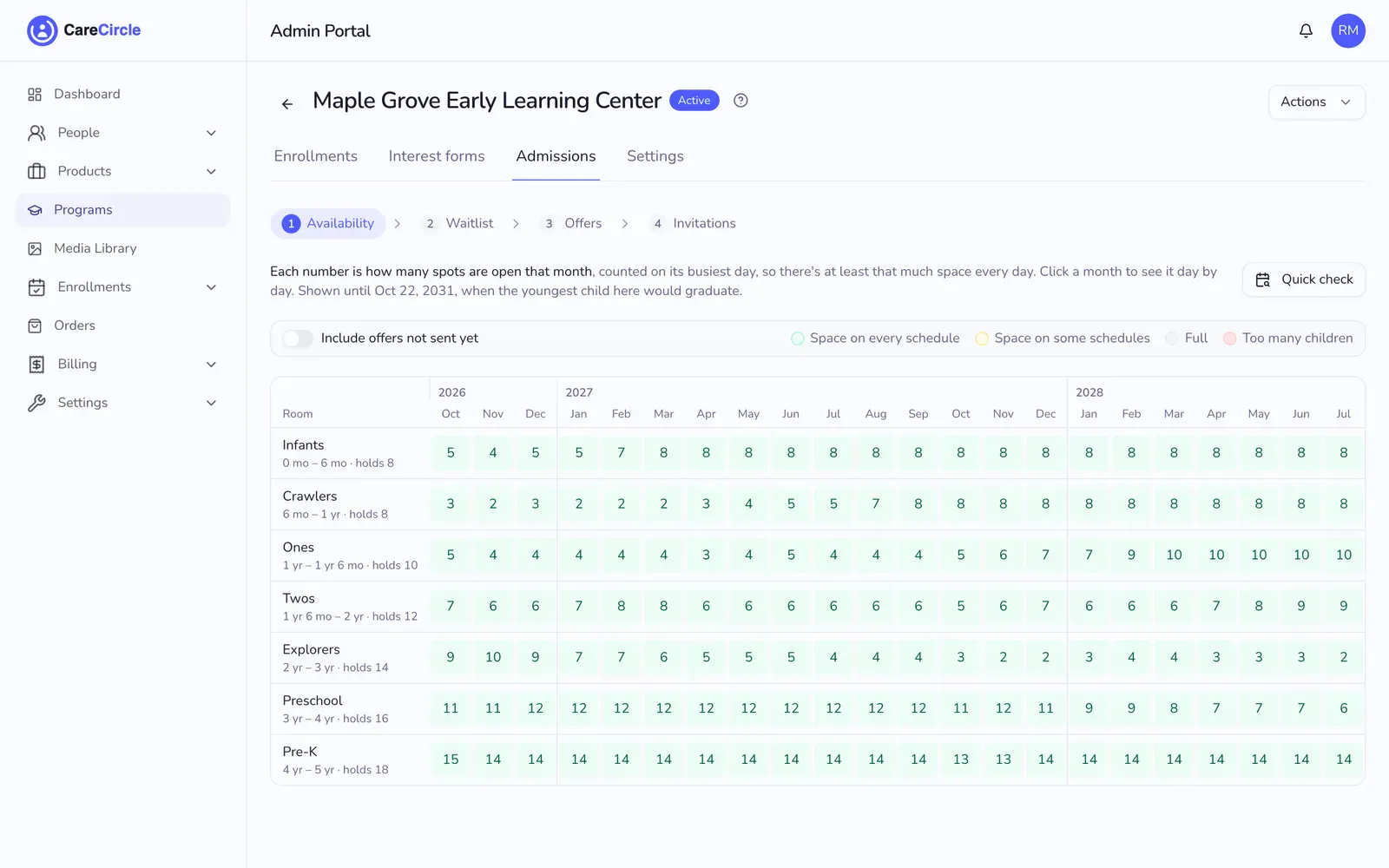
Task: Click the Orders sidebar item
Action: pyautogui.click(x=123, y=325)
